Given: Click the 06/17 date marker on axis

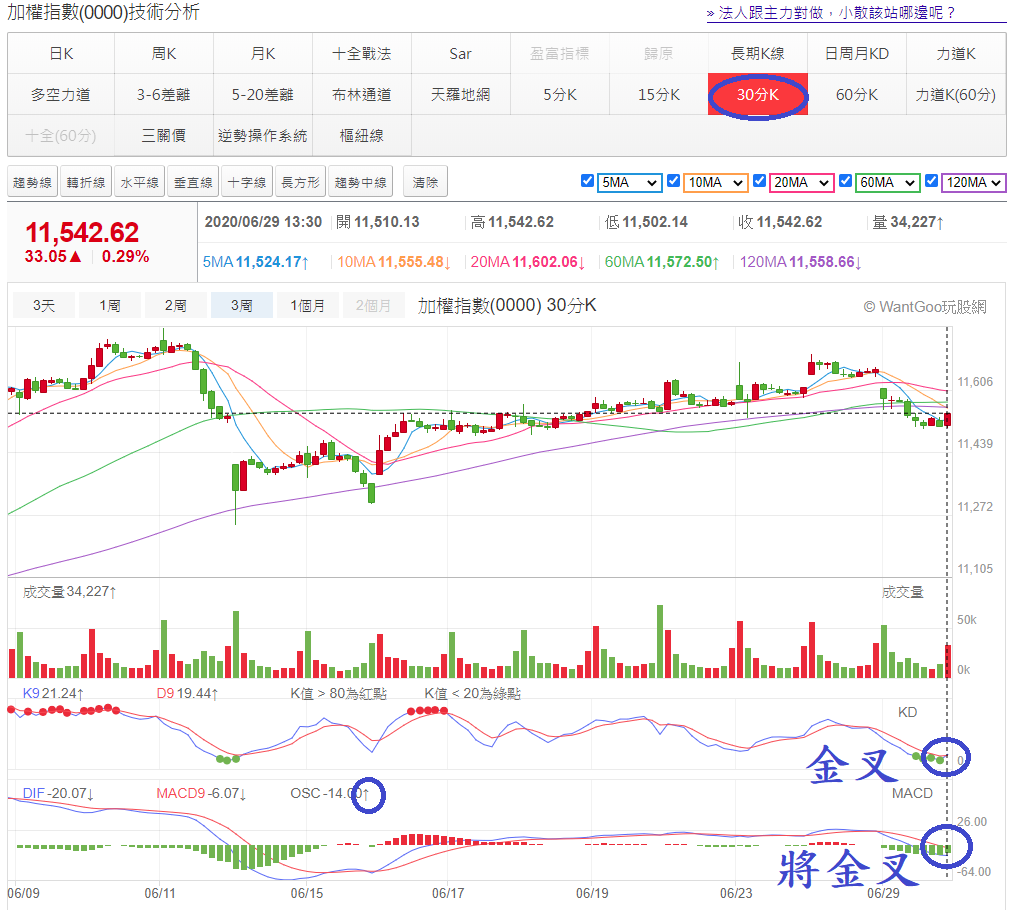Looking at the screenshot, I should [x=448, y=893].
